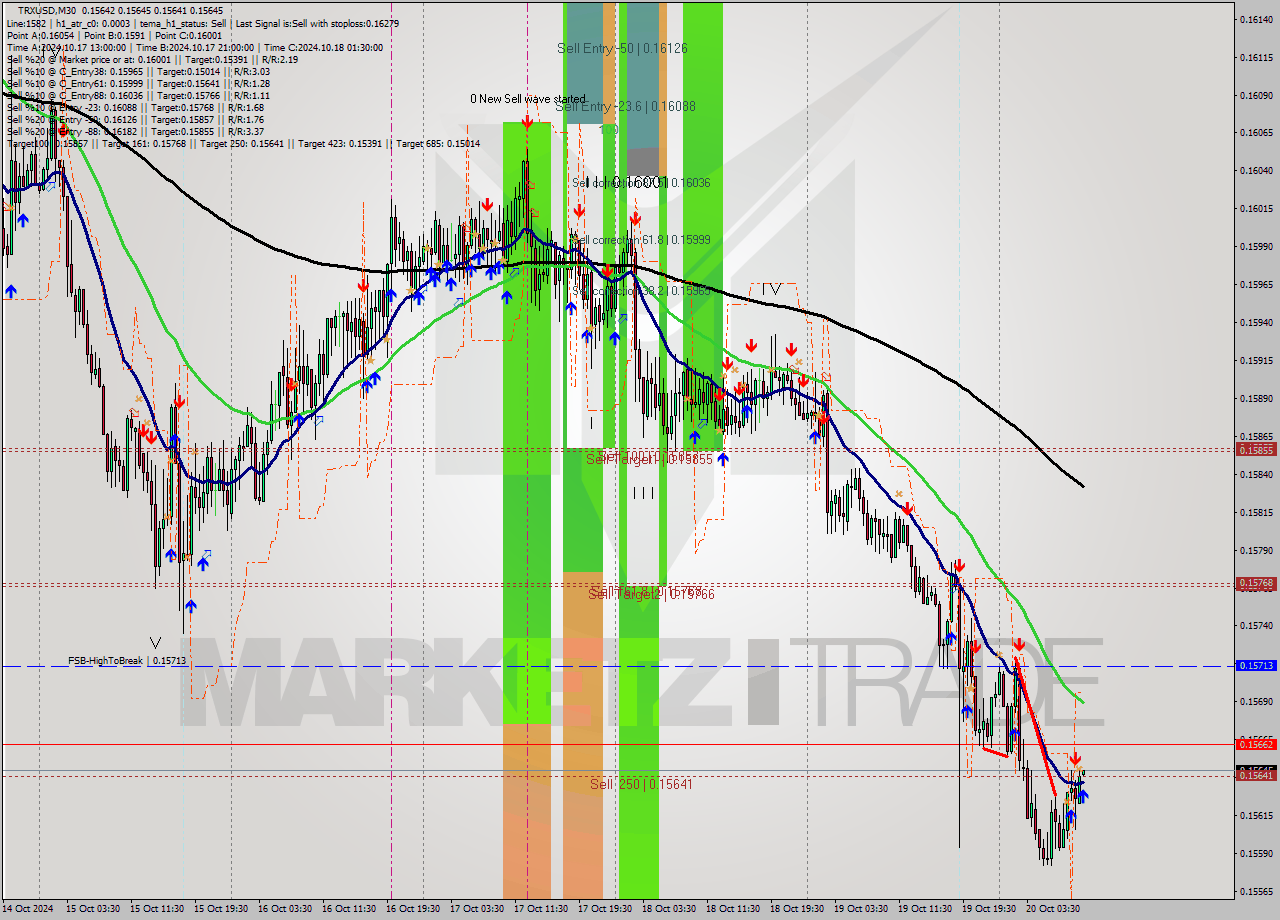Click the '16 Oct 03:30' time label
This screenshot has width=1280, height=920.
pyautogui.click(x=285, y=909)
